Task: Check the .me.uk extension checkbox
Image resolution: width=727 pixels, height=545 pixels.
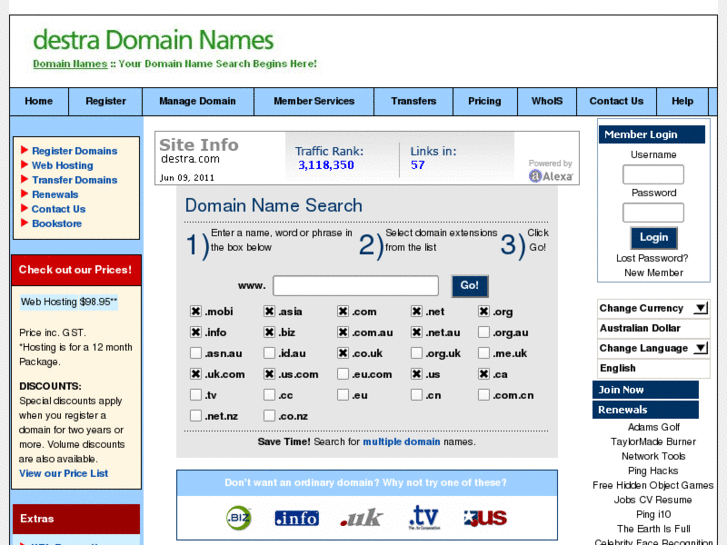Action: click(x=484, y=353)
